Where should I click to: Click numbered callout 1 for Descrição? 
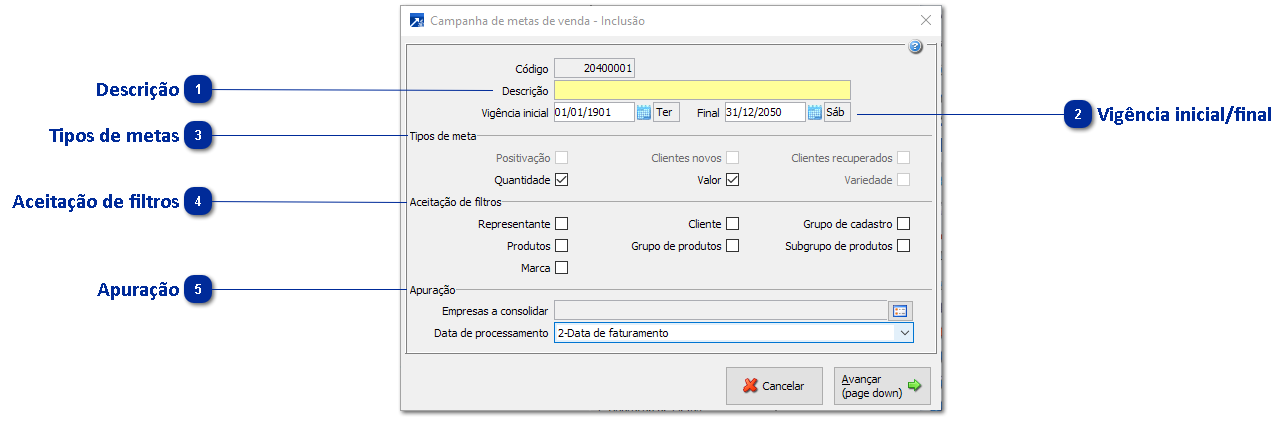(200, 90)
